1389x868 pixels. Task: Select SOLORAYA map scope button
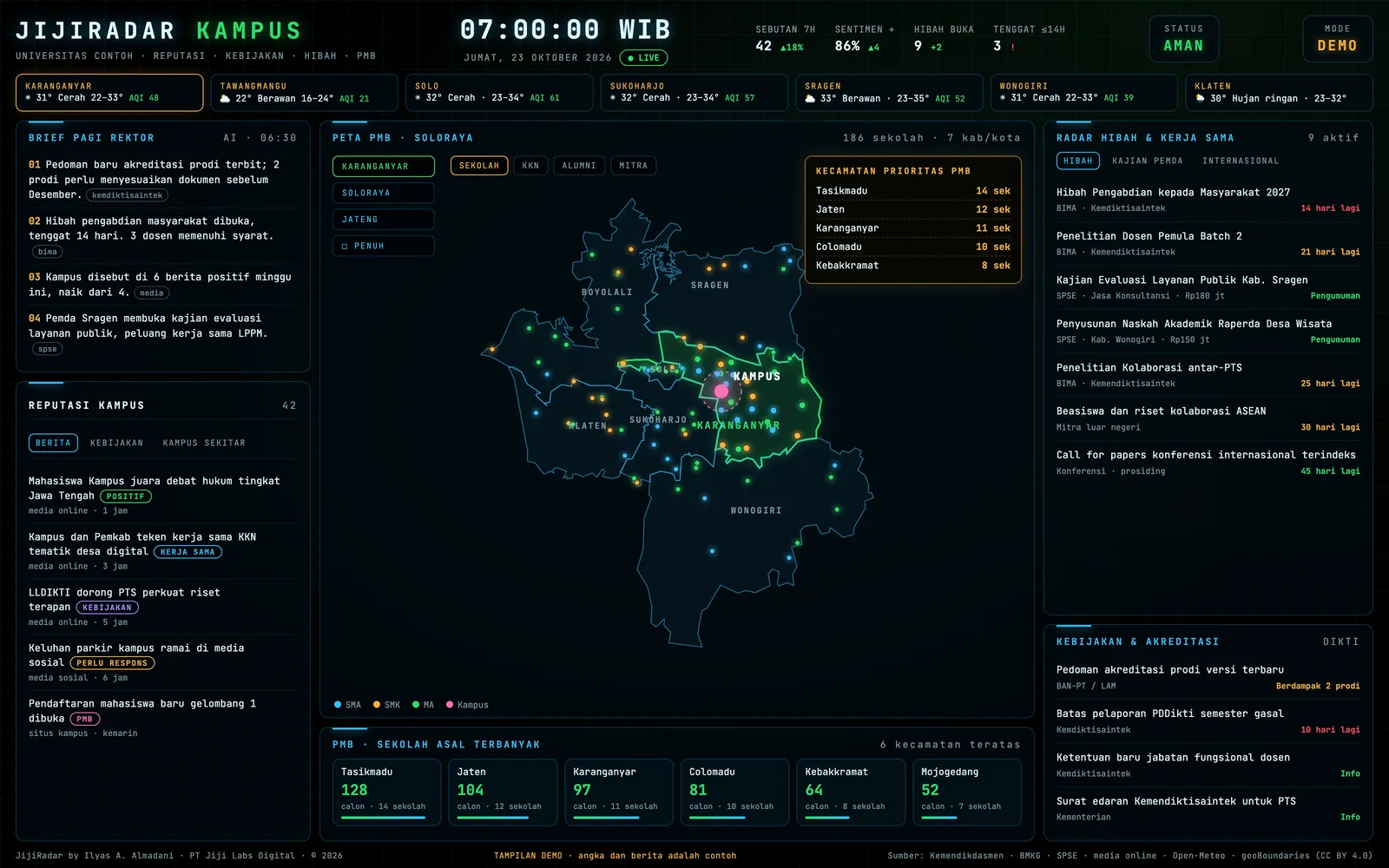coord(383,193)
